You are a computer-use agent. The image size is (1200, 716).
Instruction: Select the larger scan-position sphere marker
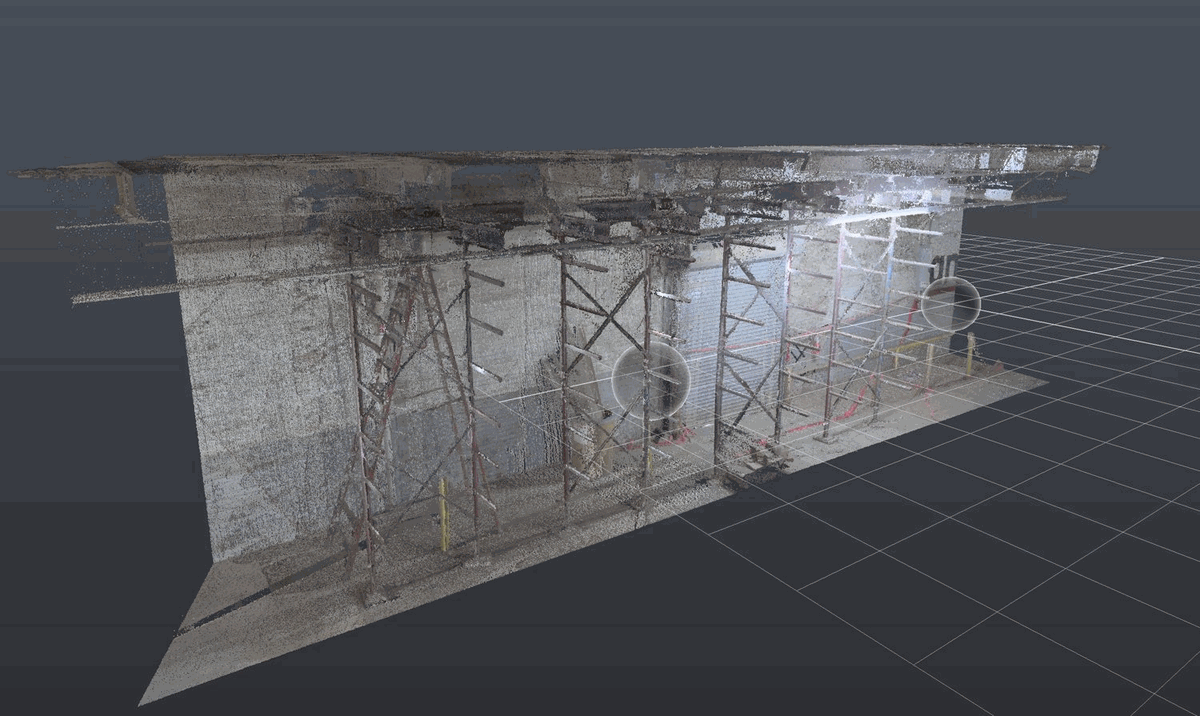pyautogui.click(x=650, y=381)
